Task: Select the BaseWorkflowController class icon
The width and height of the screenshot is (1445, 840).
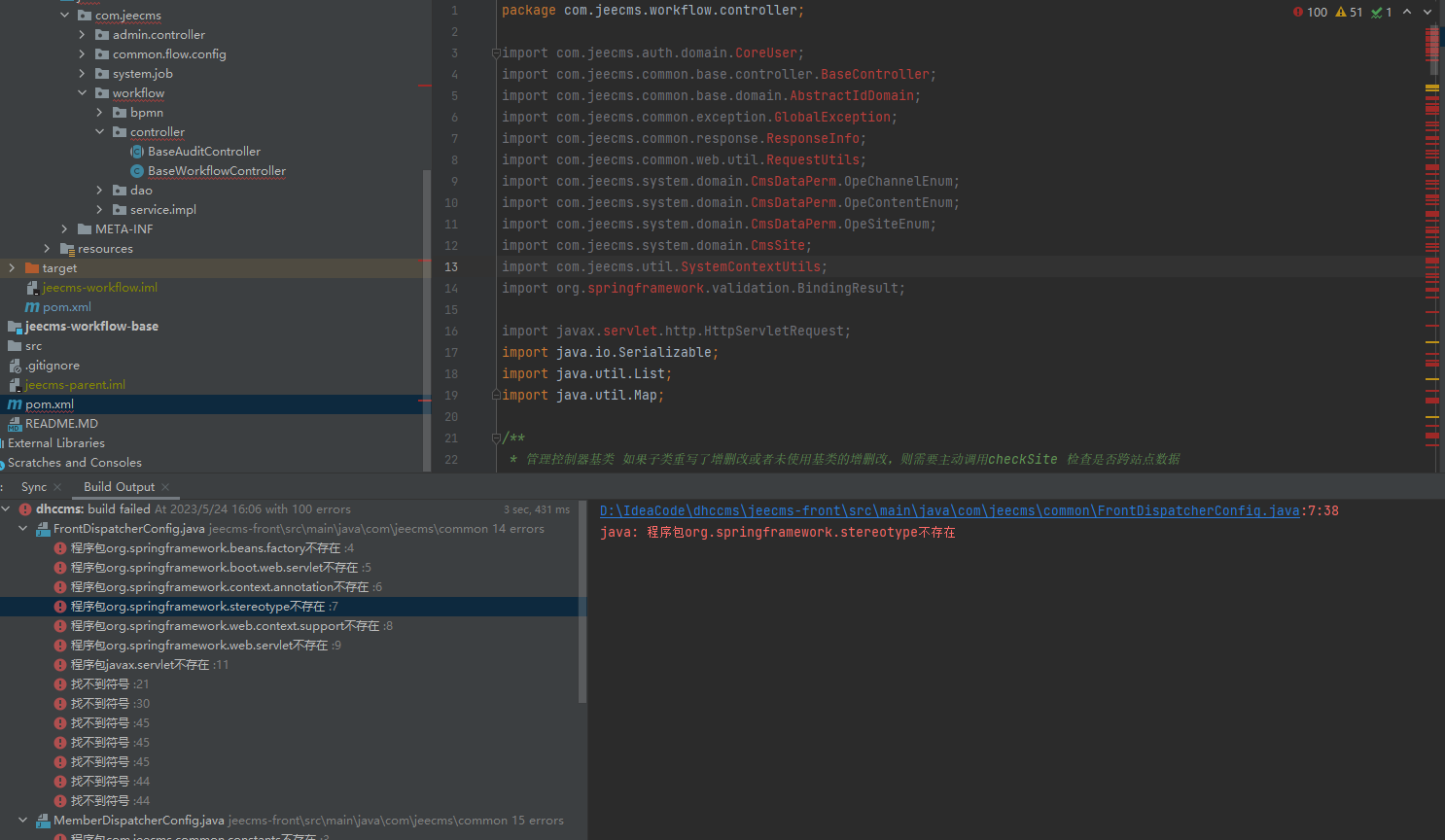Action: click(137, 171)
